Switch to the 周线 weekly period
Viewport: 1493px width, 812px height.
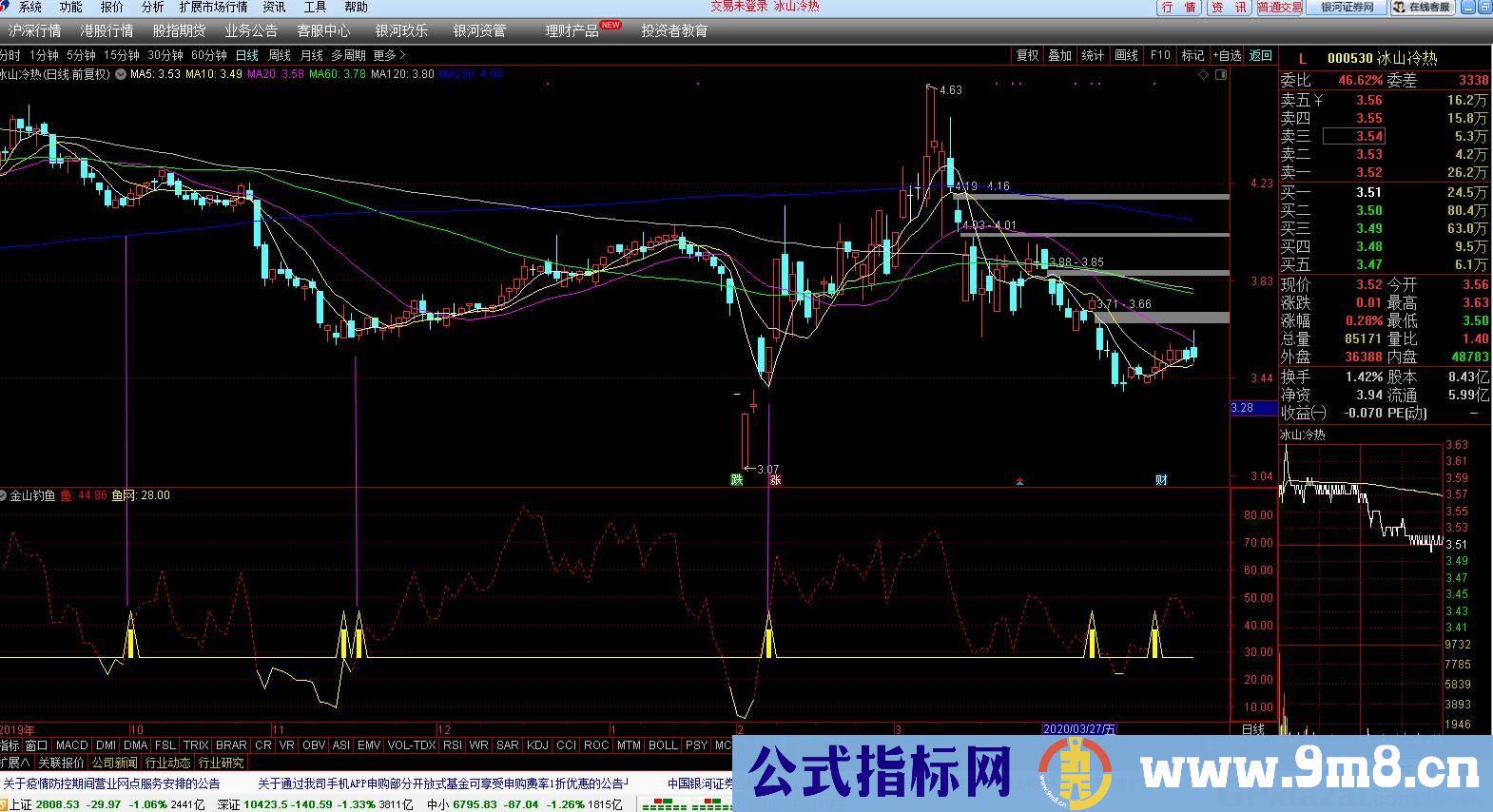(279, 55)
